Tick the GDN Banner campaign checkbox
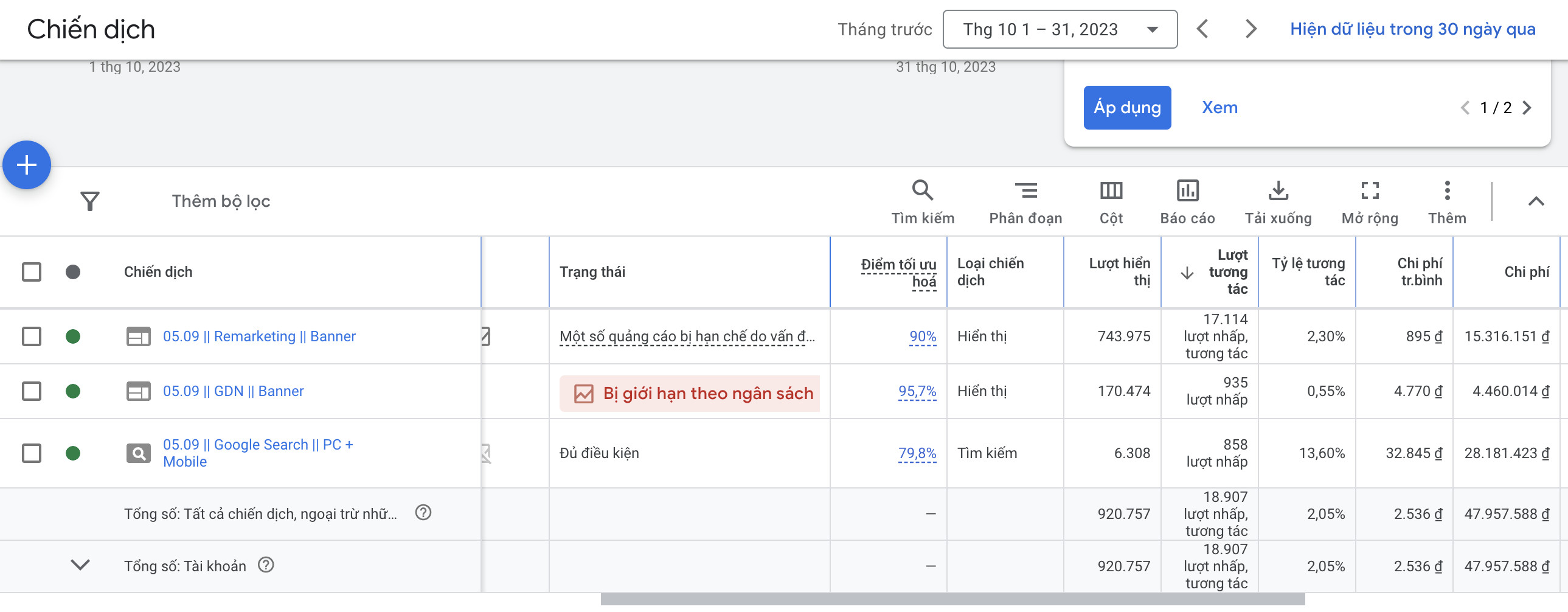The height and width of the screenshot is (612, 1568). pyautogui.click(x=32, y=392)
